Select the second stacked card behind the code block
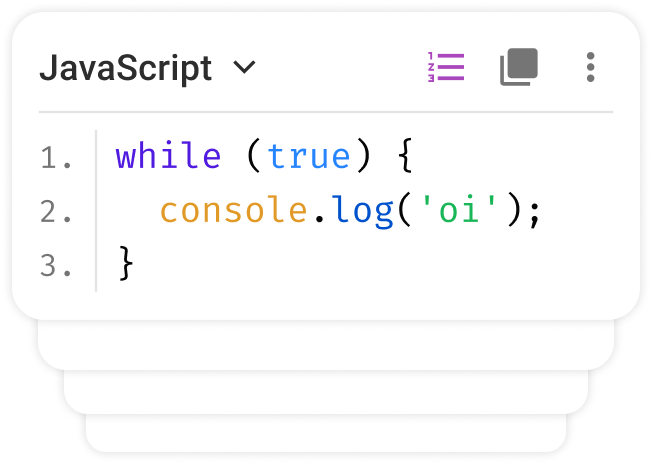652x464 pixels. coord(325,344)
